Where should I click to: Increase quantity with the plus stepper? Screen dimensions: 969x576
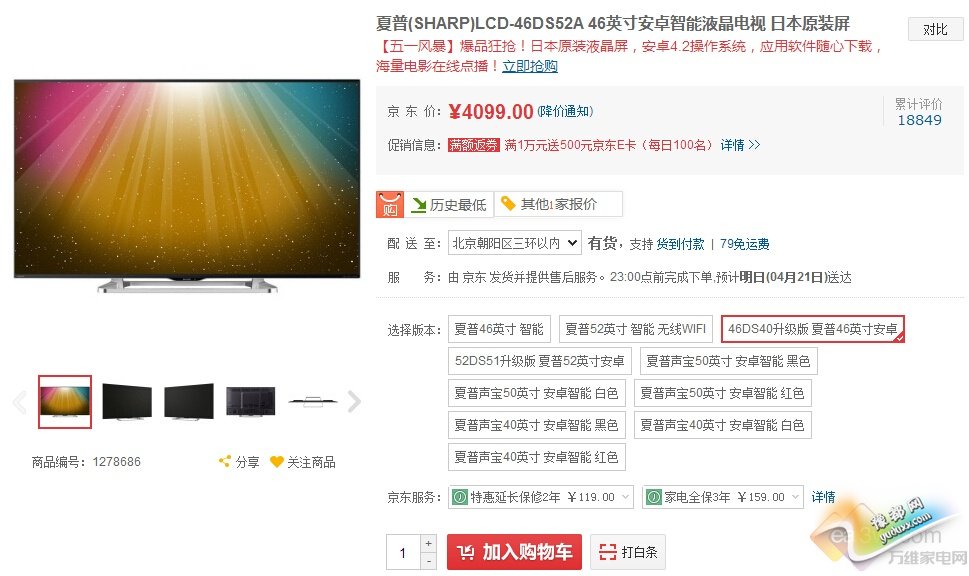(x=429, y=543)
